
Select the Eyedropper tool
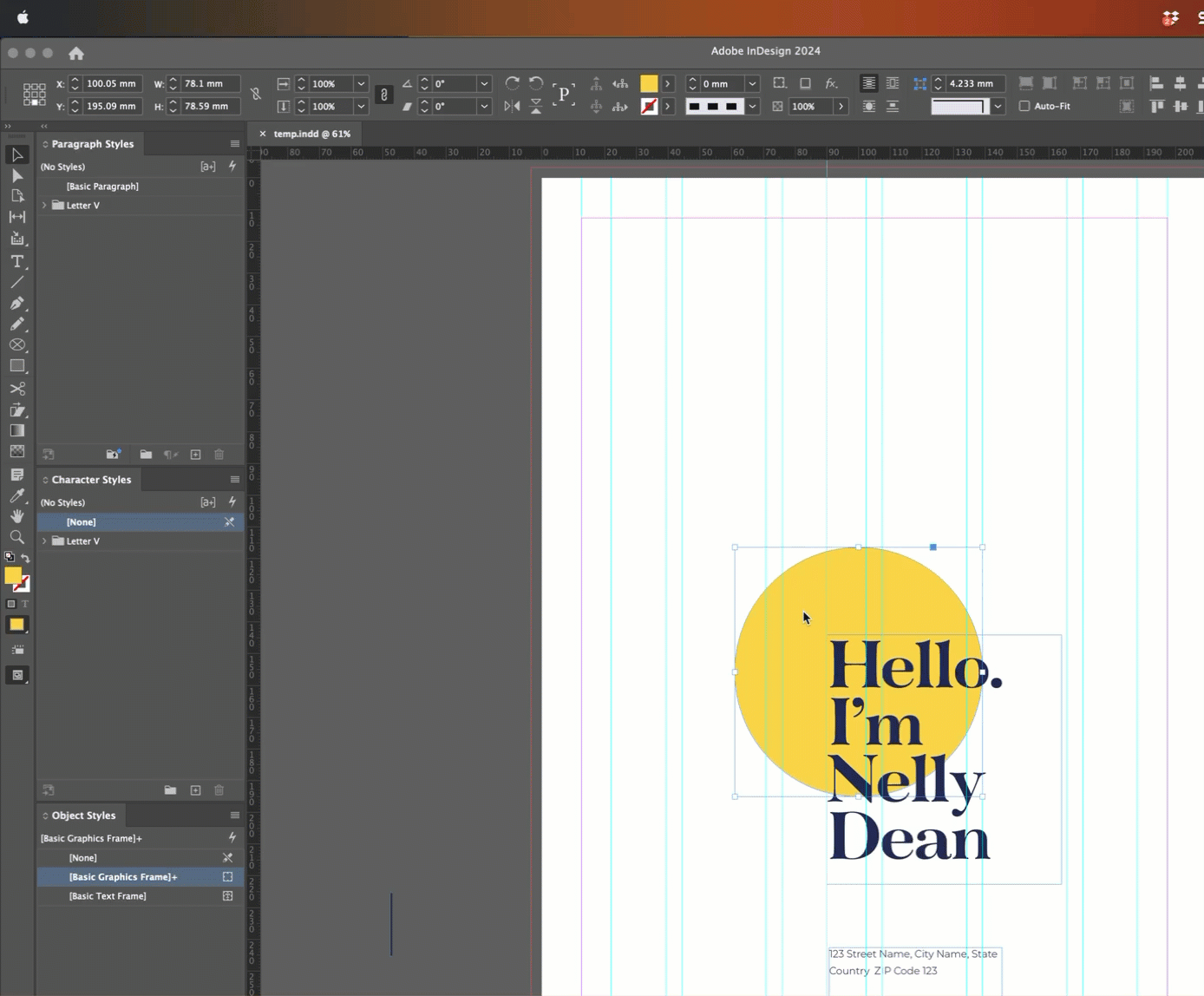(17, 495)
